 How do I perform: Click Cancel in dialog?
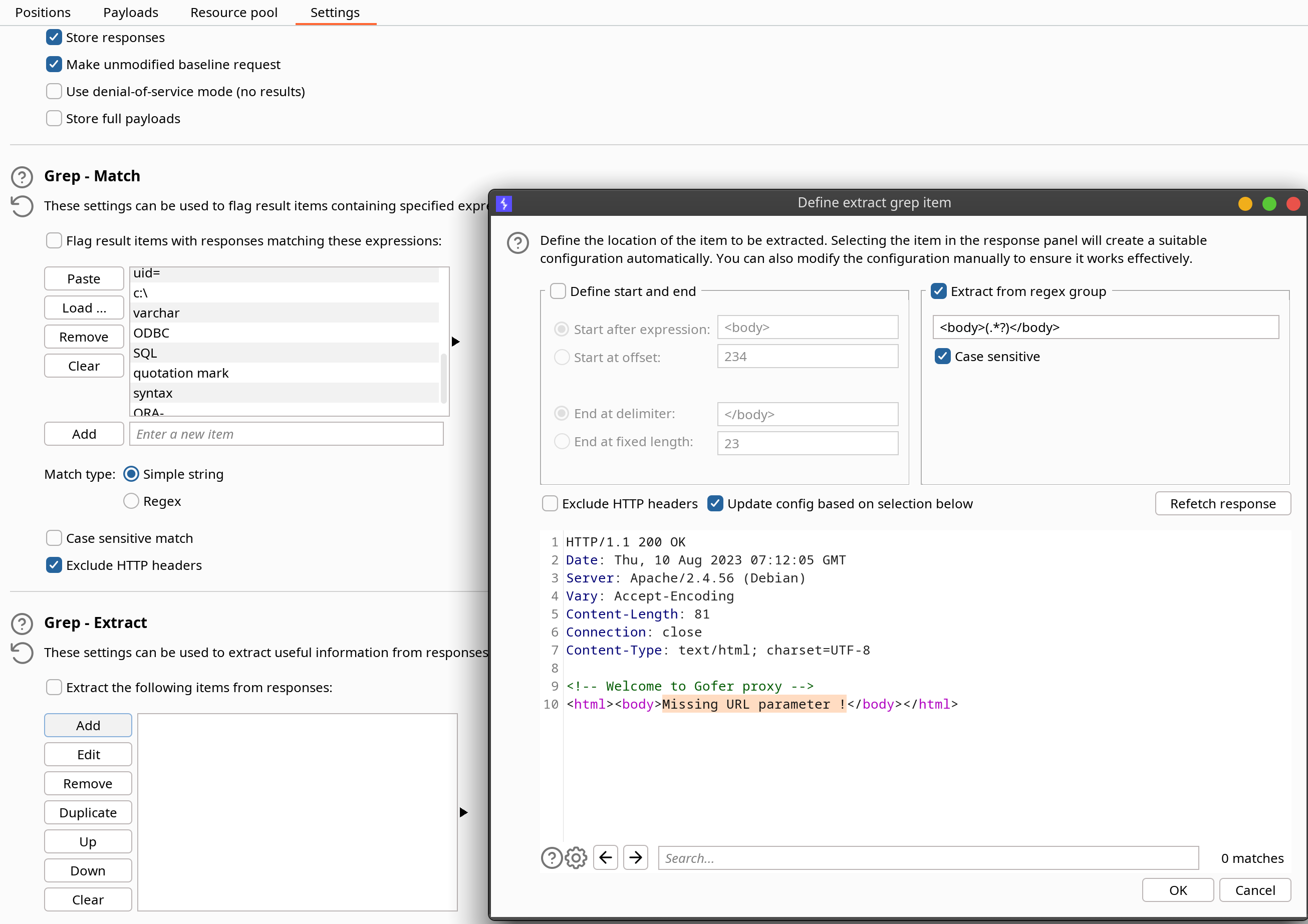1254,890
